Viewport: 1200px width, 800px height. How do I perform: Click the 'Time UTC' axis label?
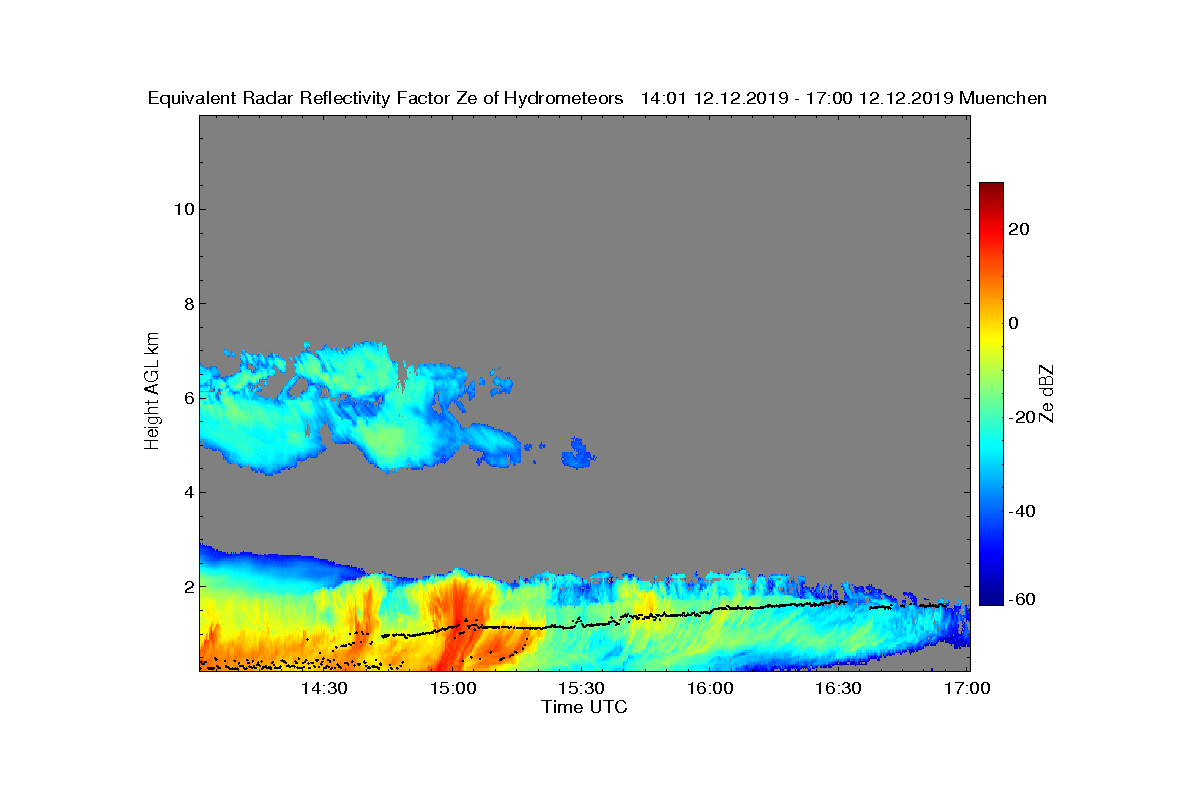click(585, 707)
